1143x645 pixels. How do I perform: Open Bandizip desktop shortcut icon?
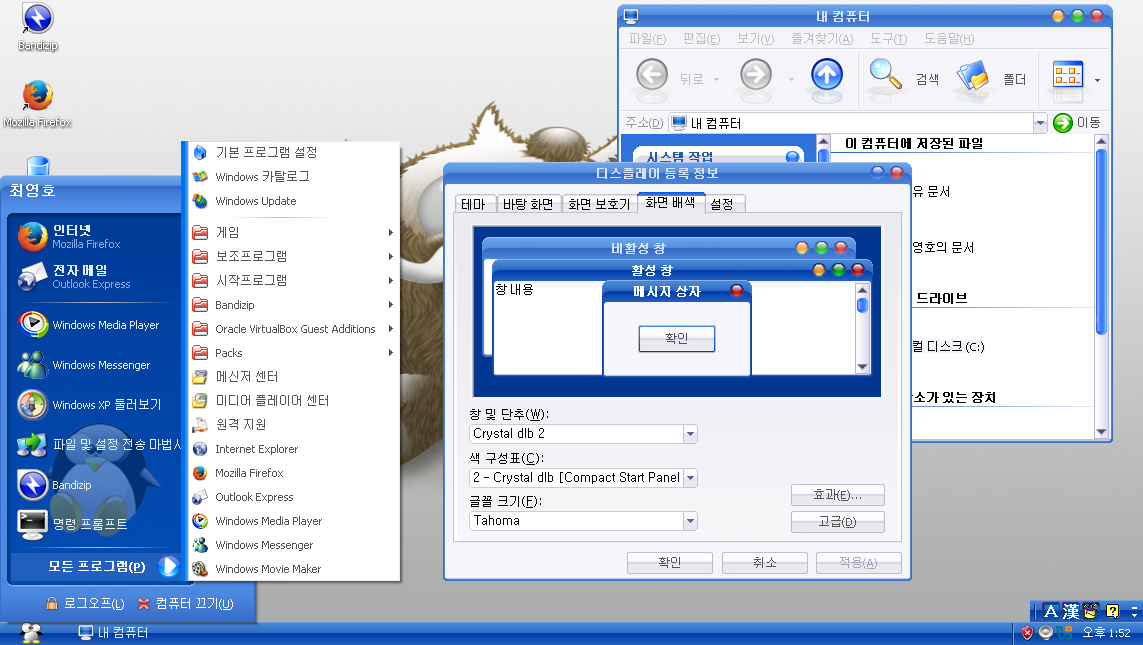(x=37, y=28)
